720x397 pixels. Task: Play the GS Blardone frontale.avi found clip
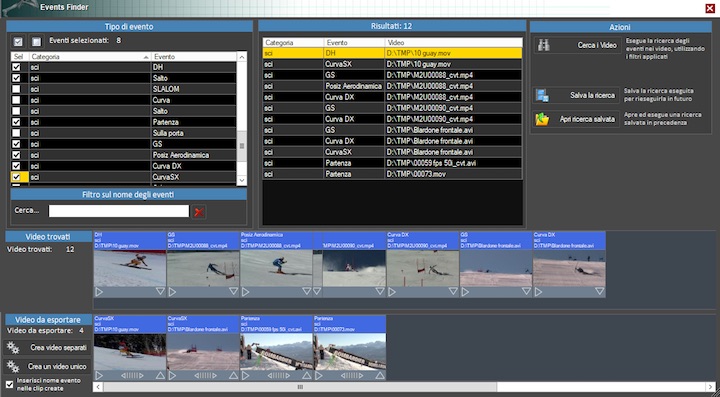pos(465,291)
